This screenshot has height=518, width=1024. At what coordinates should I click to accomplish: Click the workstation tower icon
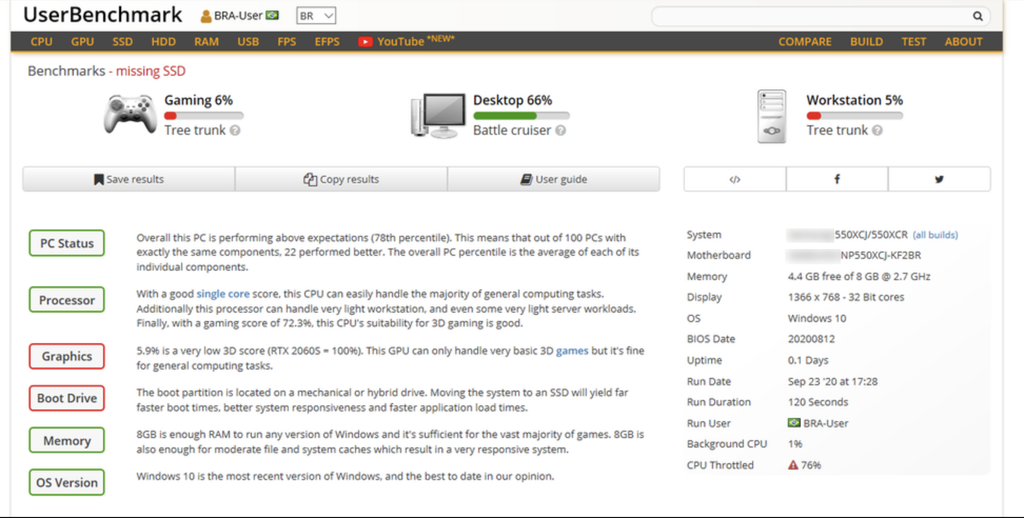click(x=772, y=117)
